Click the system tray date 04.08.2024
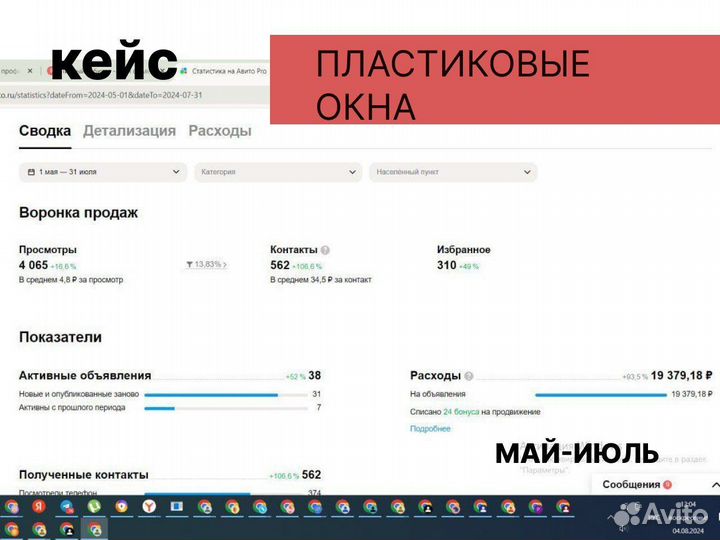Image resolution: width=720 pixels, height=540 pixels. coord(688,531)
